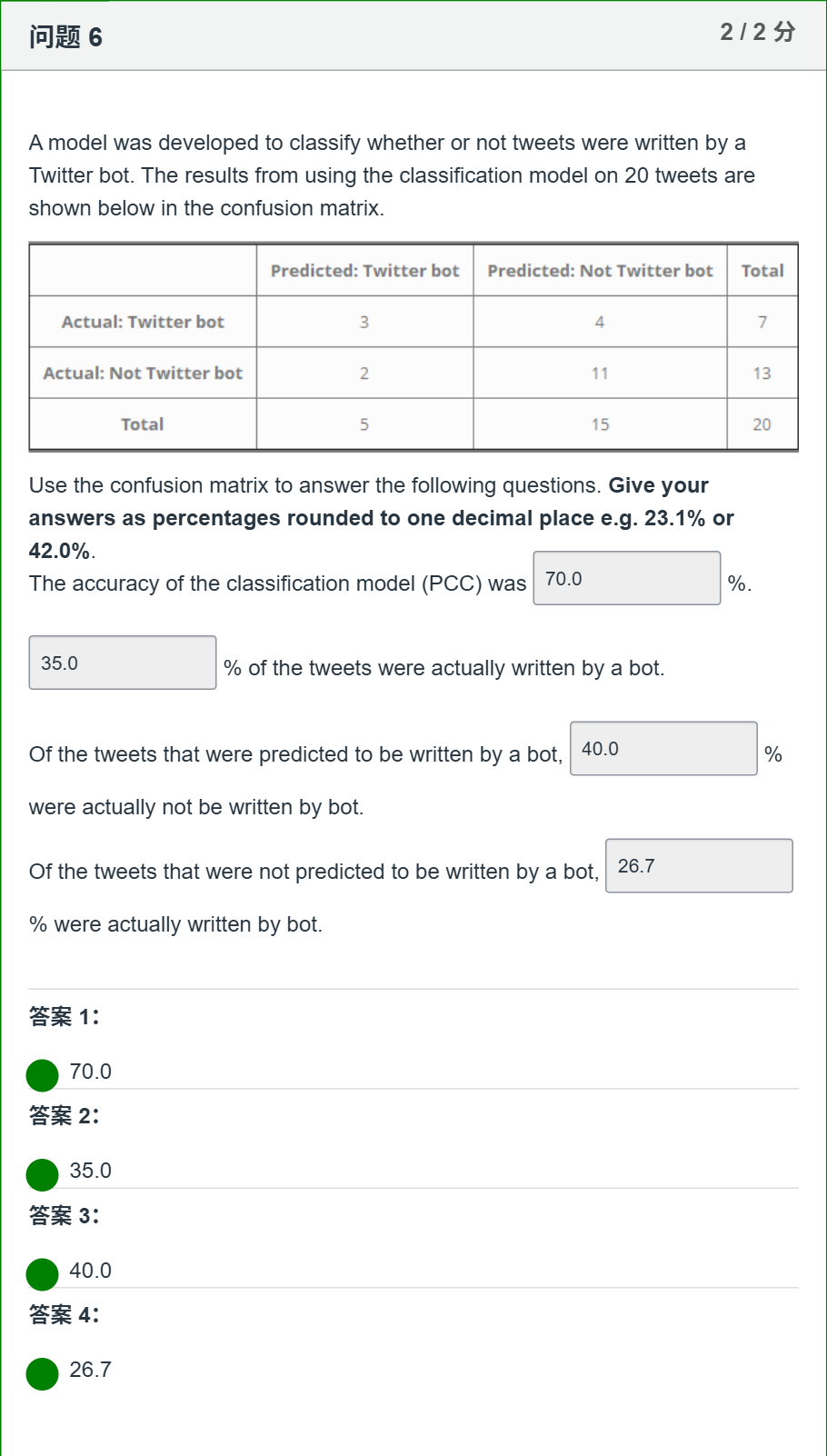
Task: Click the green circle beside answer 35.0
Action: pos(42,1174)
